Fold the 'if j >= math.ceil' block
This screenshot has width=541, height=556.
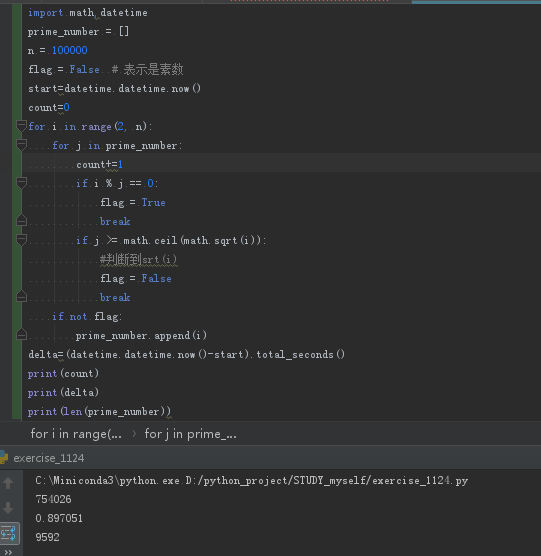click(x=21, y=240)
